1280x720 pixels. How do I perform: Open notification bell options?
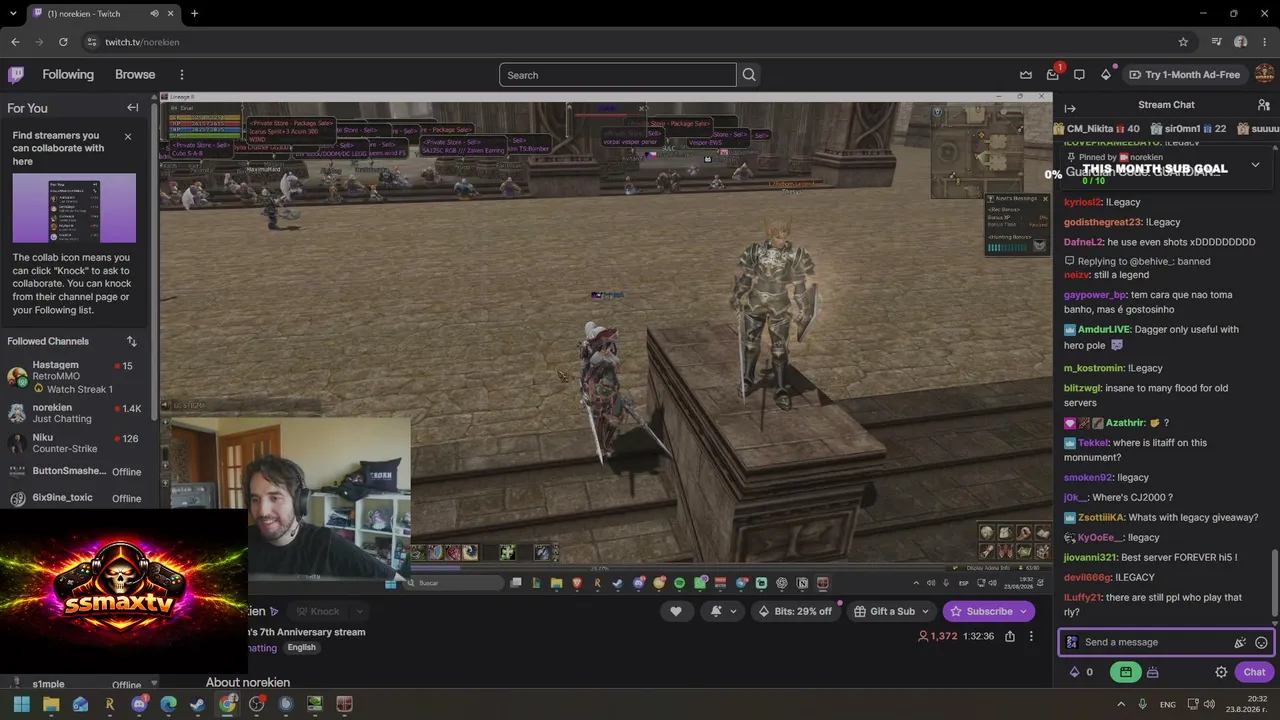coord(723,611)
